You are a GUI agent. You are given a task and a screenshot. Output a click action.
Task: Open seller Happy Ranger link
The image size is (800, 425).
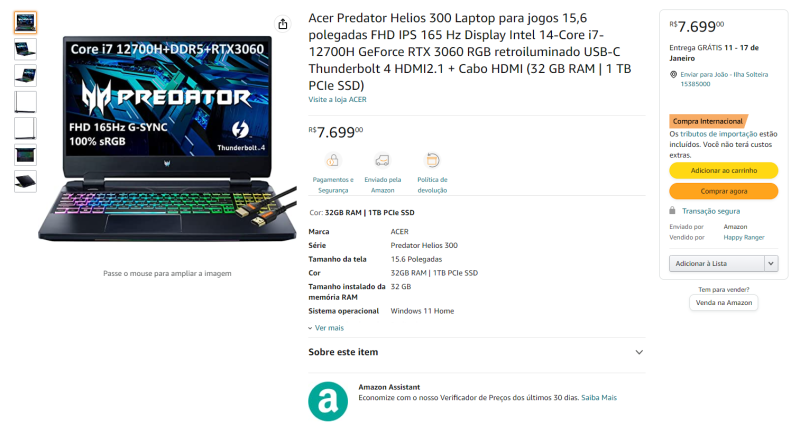coord(743,237)
